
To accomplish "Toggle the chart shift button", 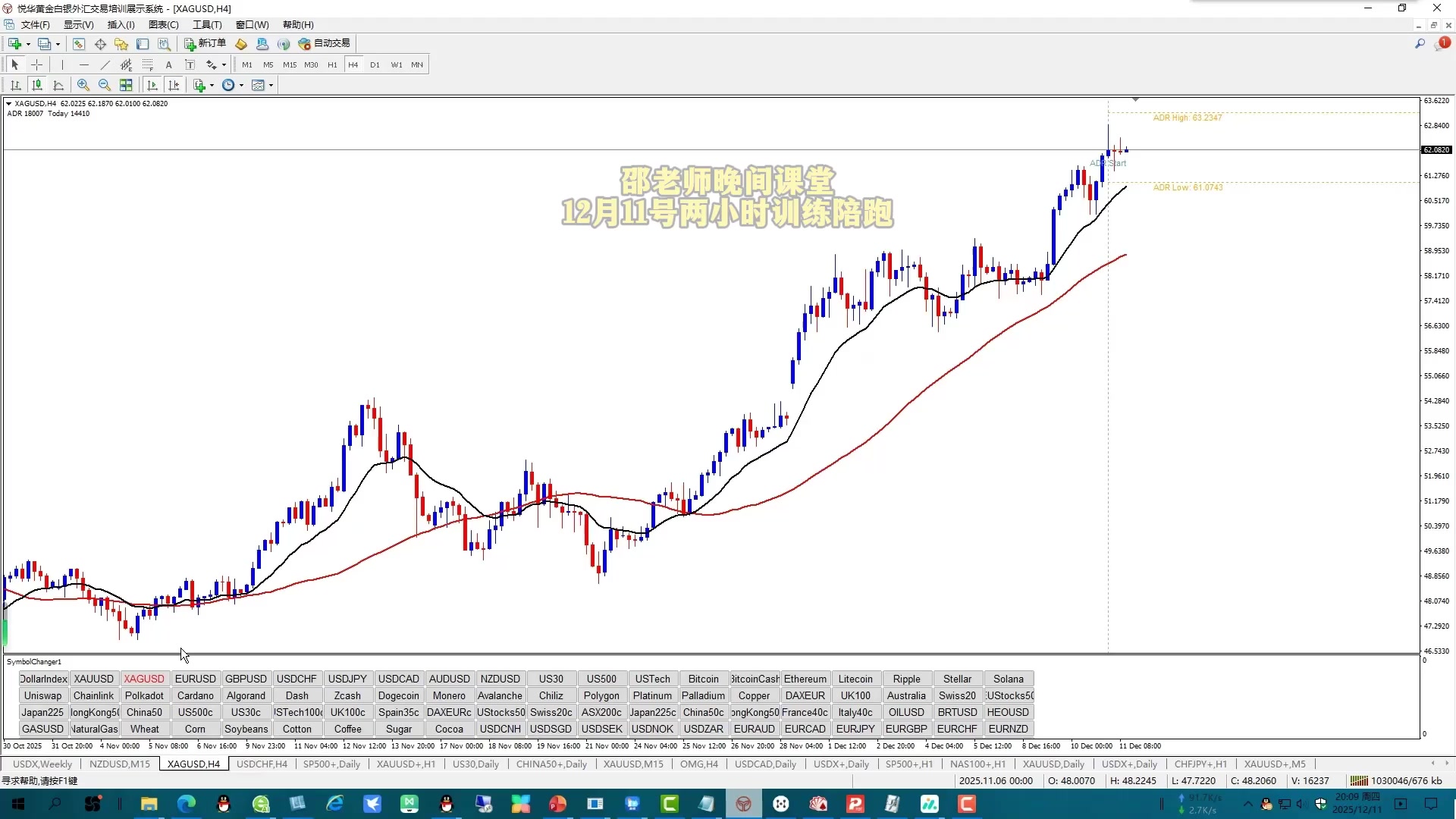I will coord(174,85).
